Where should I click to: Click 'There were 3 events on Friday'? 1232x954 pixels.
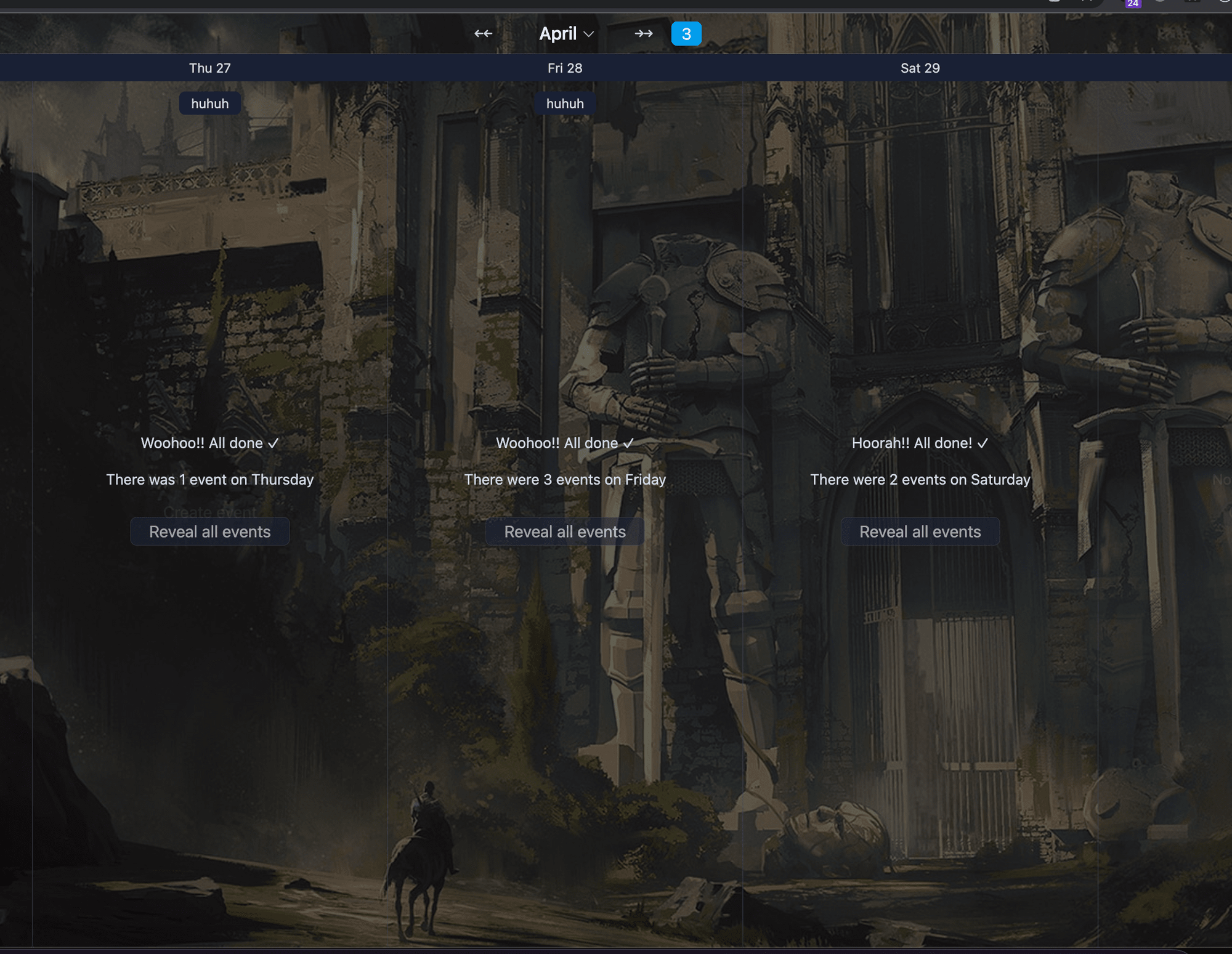(565, 479)
